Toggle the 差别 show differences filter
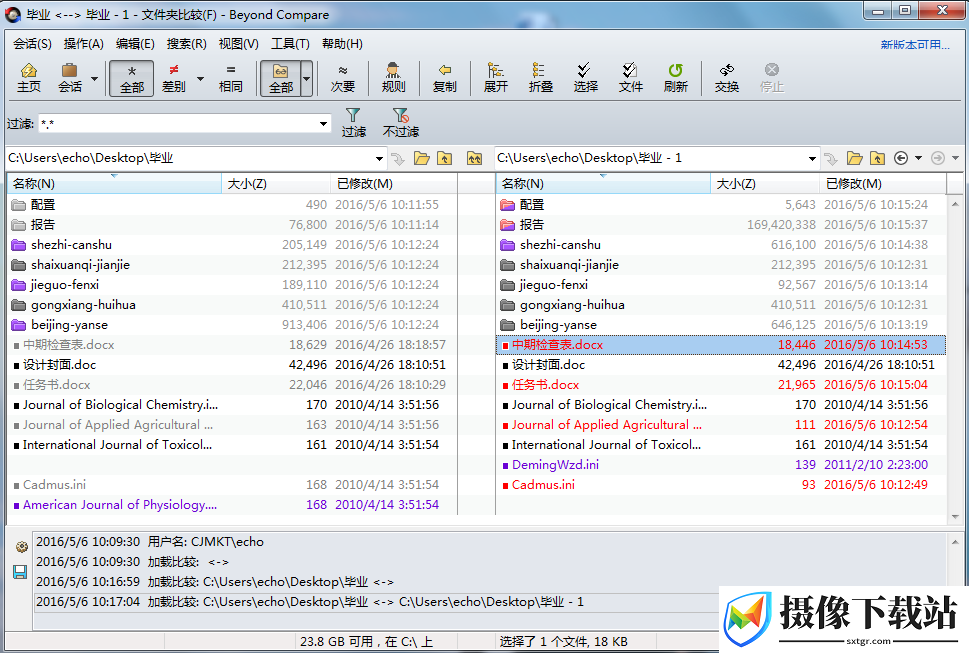The image size is (969, 653). [x=174, y=78]
